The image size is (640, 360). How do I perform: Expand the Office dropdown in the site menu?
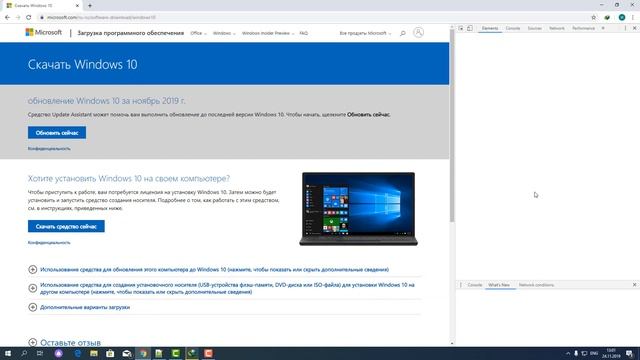(x=198, y=33)
